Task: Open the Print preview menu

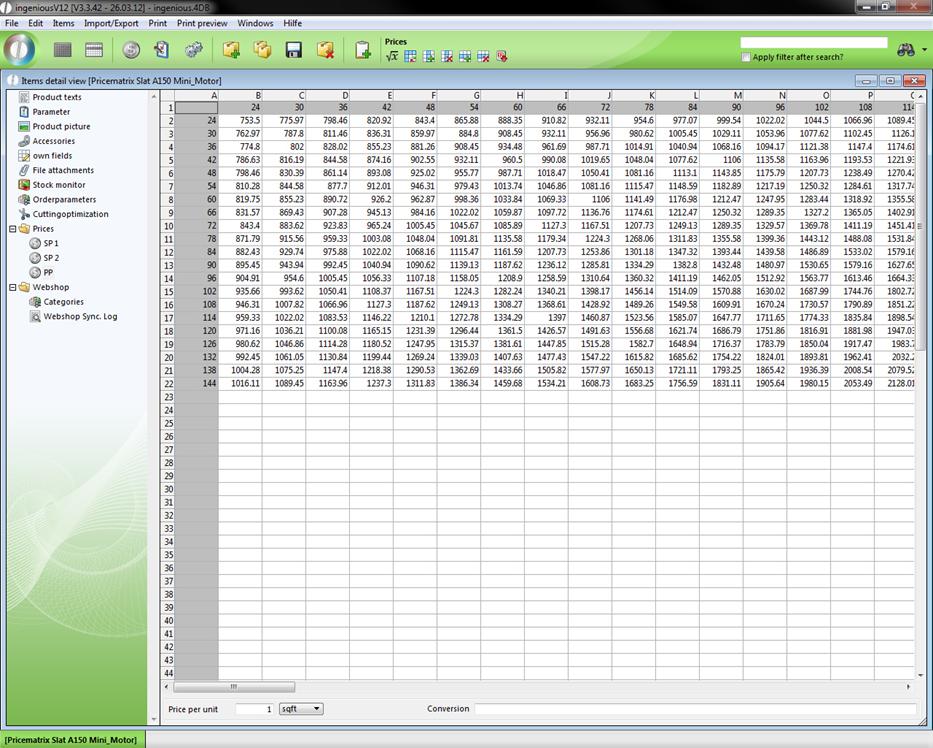Action: [x=202, y=23]
